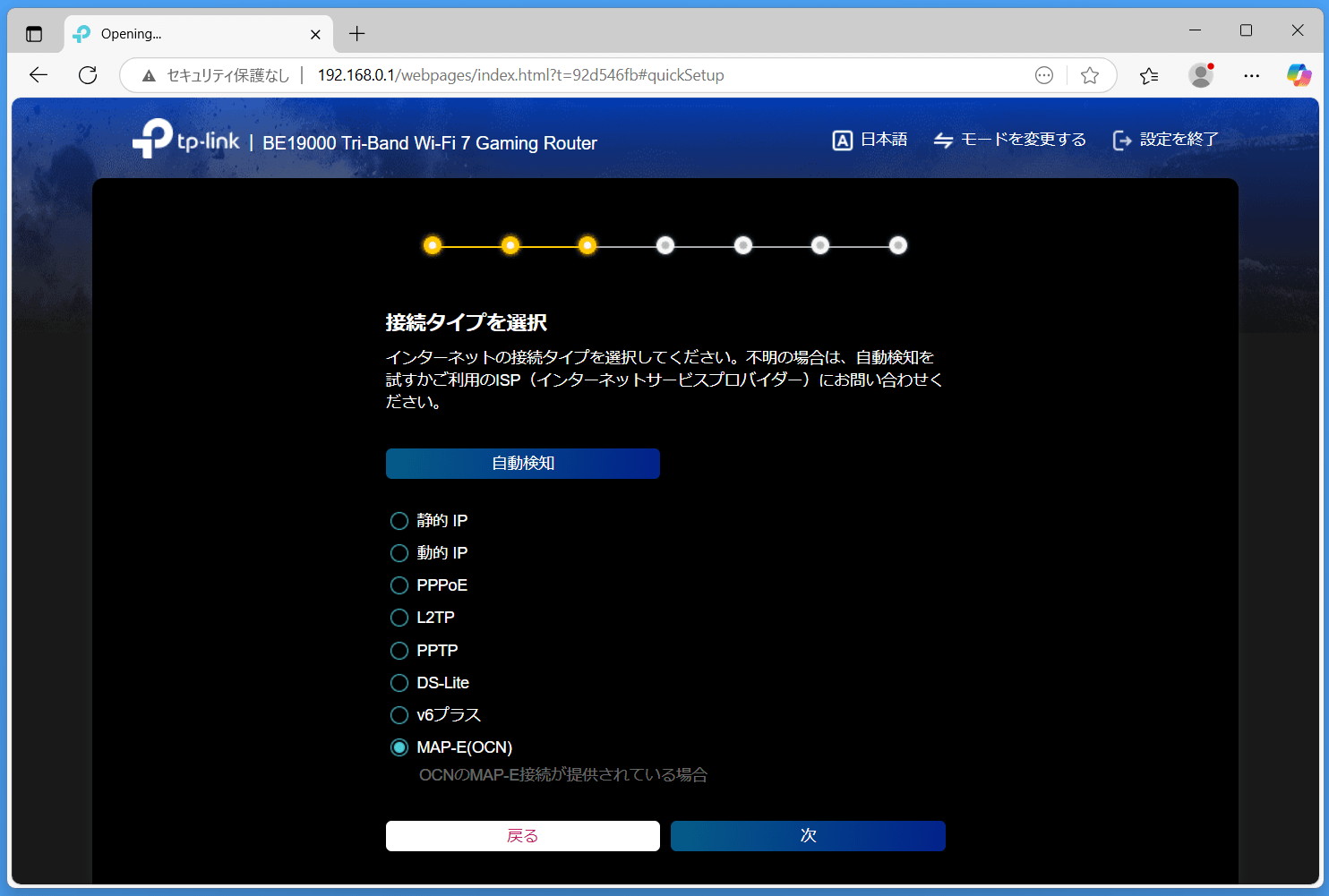
Task: Close the Opening... tab
Action: point(315,34)
